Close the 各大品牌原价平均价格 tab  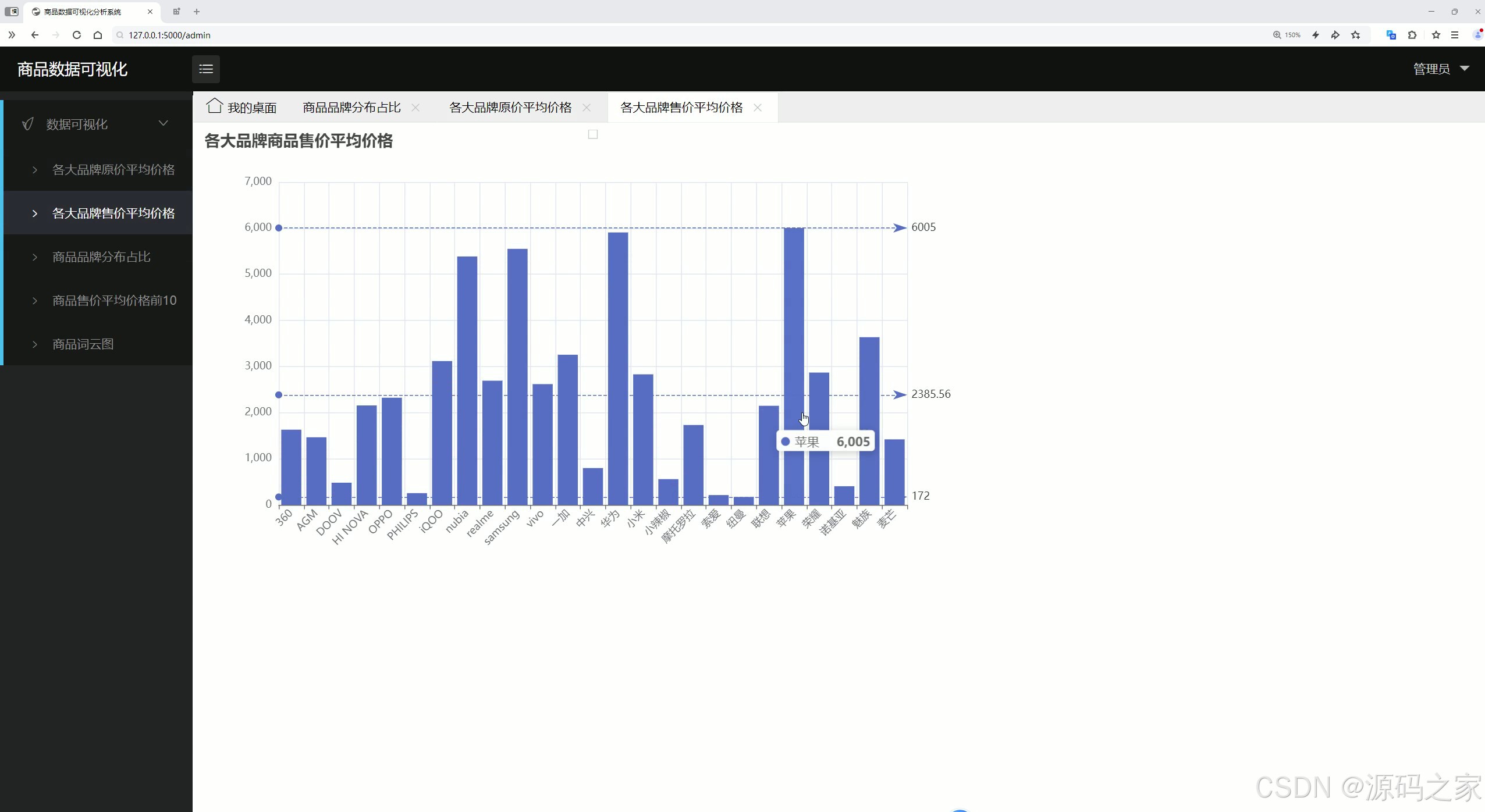coord(587,108)
